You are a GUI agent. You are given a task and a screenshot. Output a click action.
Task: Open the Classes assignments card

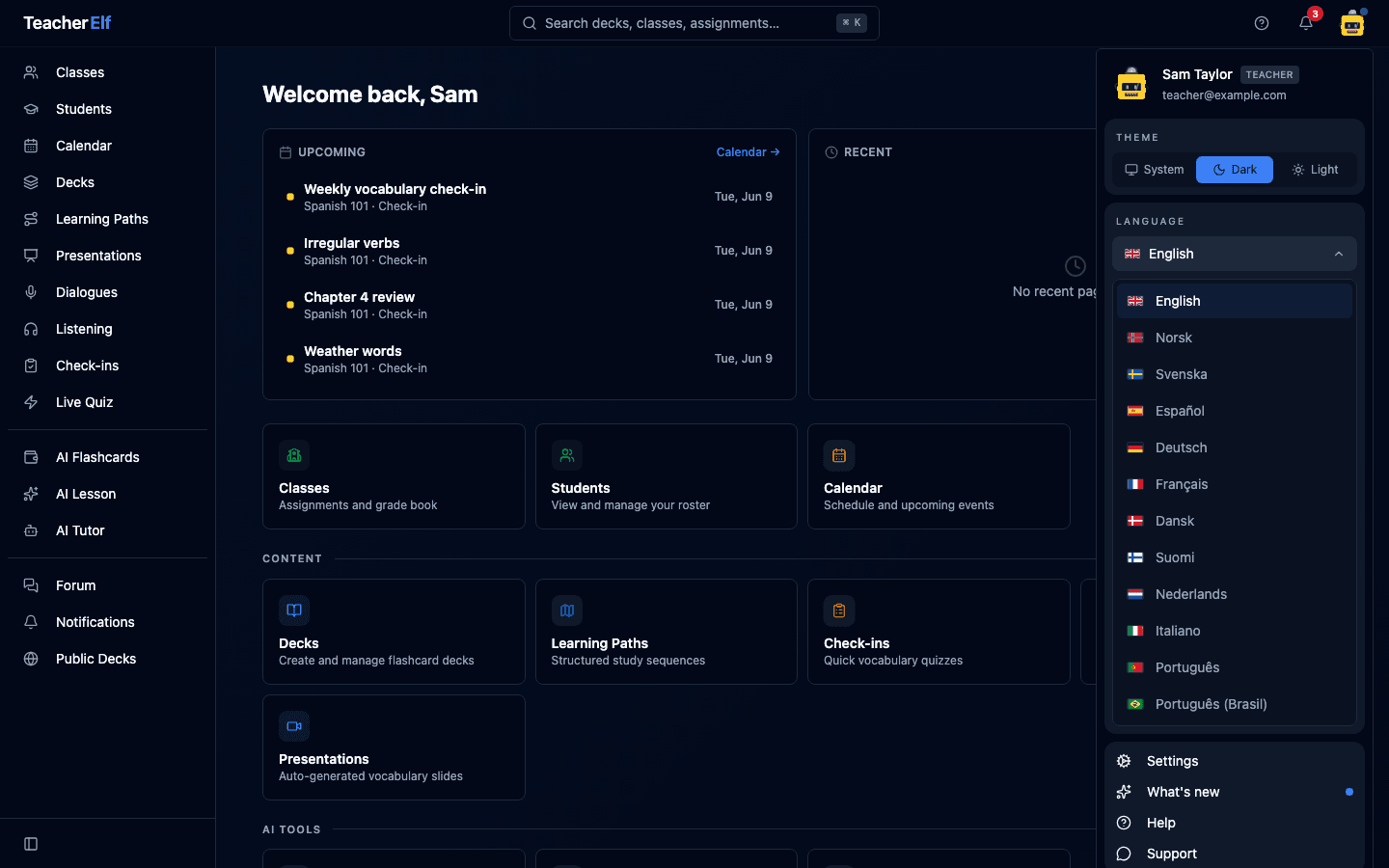pyautogui.click(x=394, y=476)
